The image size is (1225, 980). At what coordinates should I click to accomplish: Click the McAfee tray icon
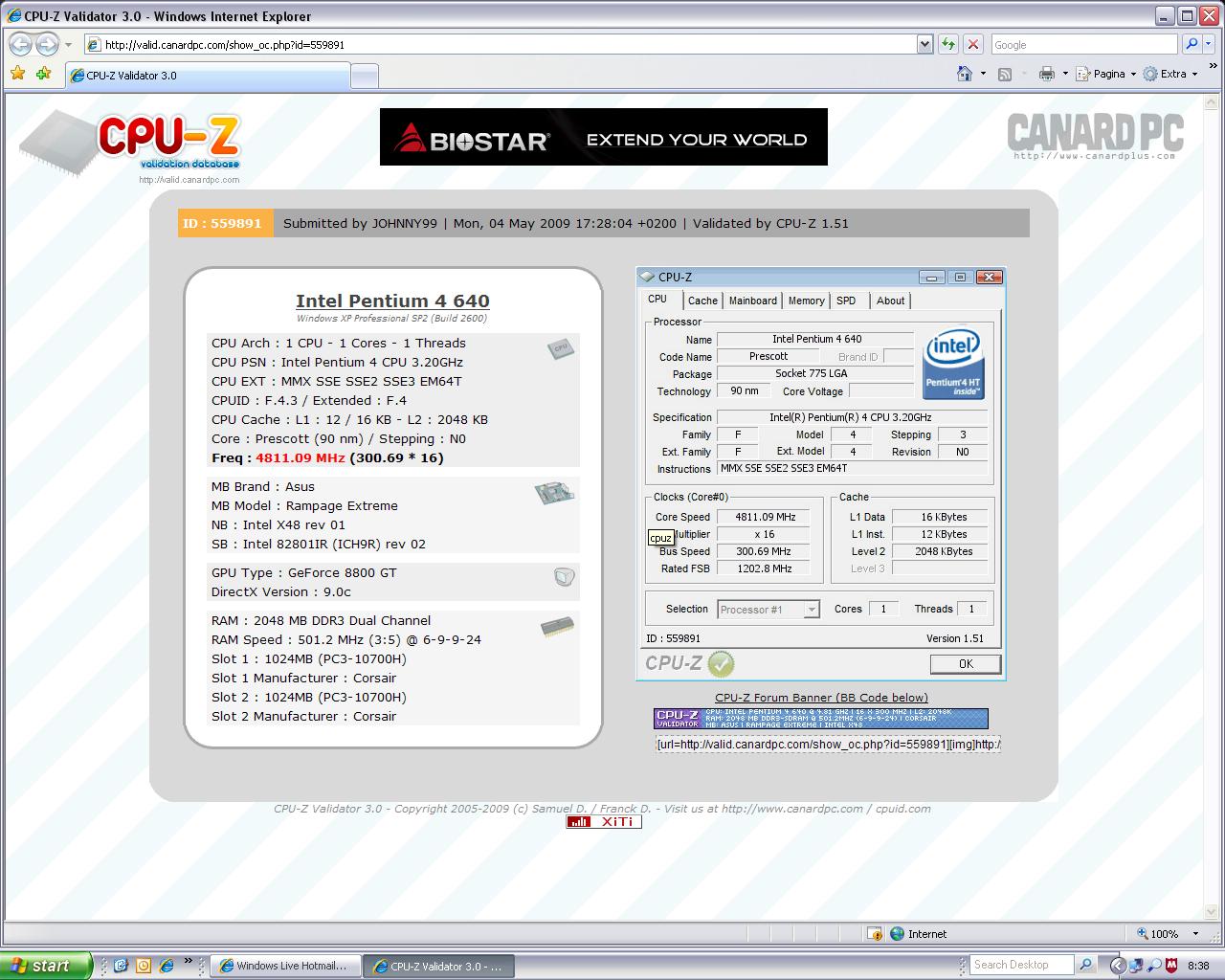pyautogui.click(x=1171, y=966)
